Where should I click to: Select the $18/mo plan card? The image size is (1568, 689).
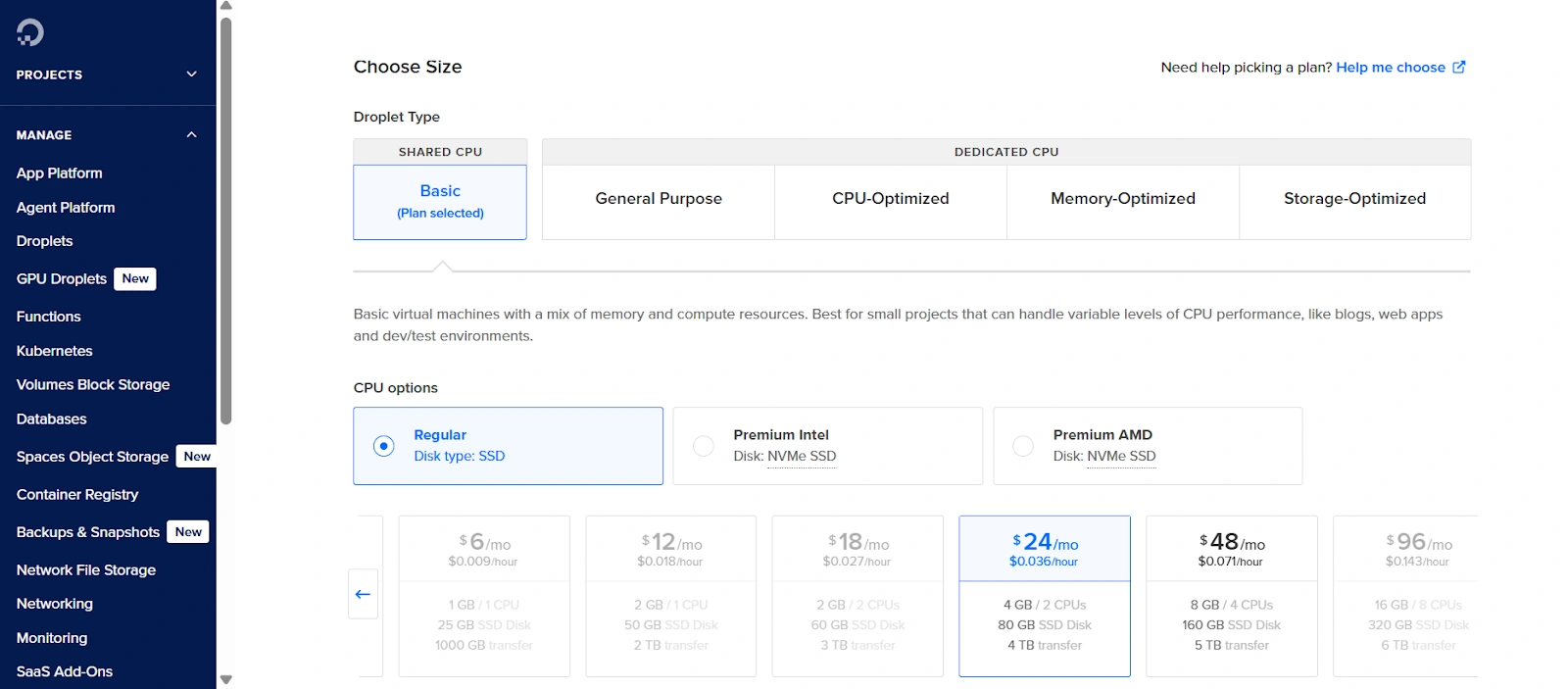click(857, 596)
